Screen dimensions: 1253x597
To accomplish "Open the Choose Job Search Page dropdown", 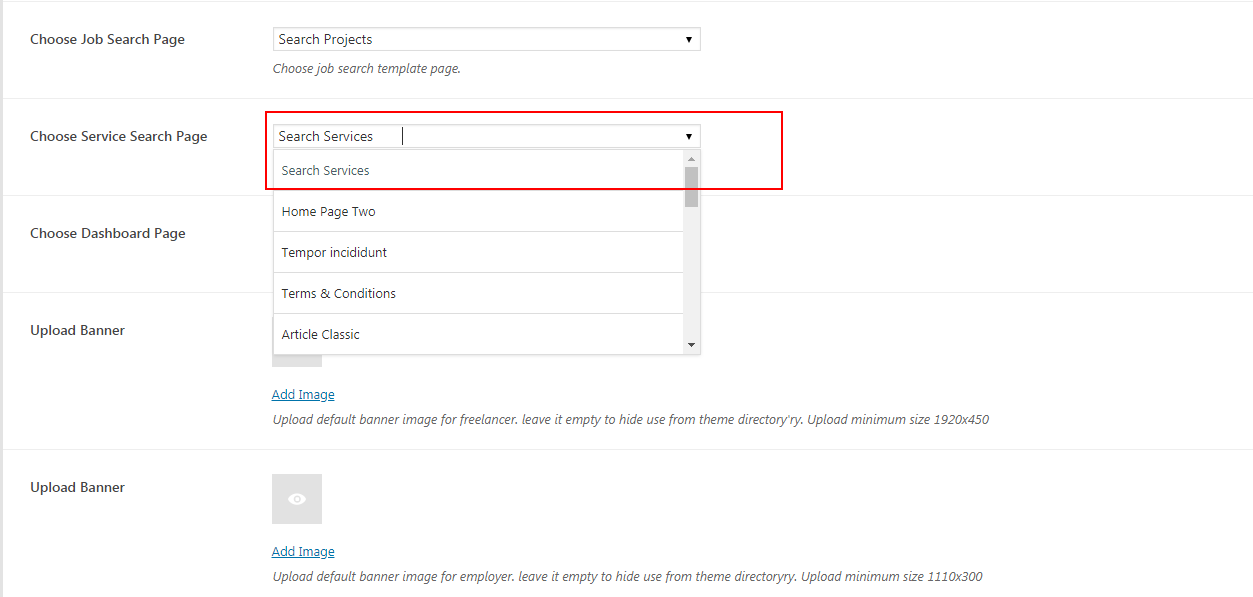I will [x=486, y=39].
